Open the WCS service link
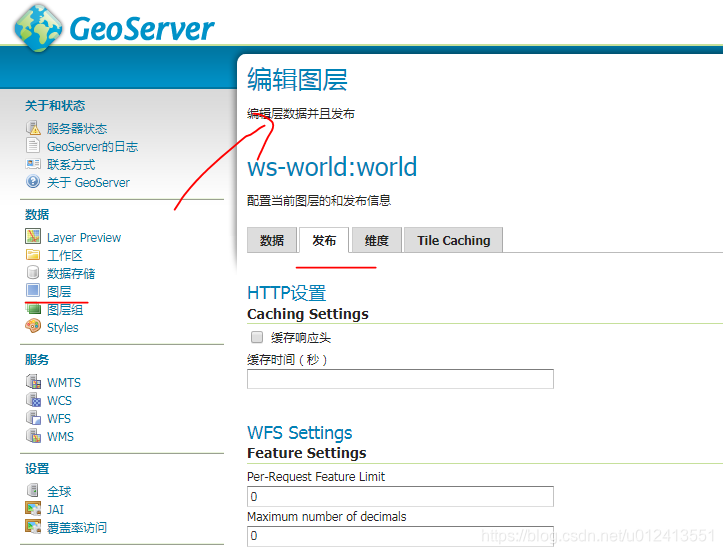 (59, 401)
